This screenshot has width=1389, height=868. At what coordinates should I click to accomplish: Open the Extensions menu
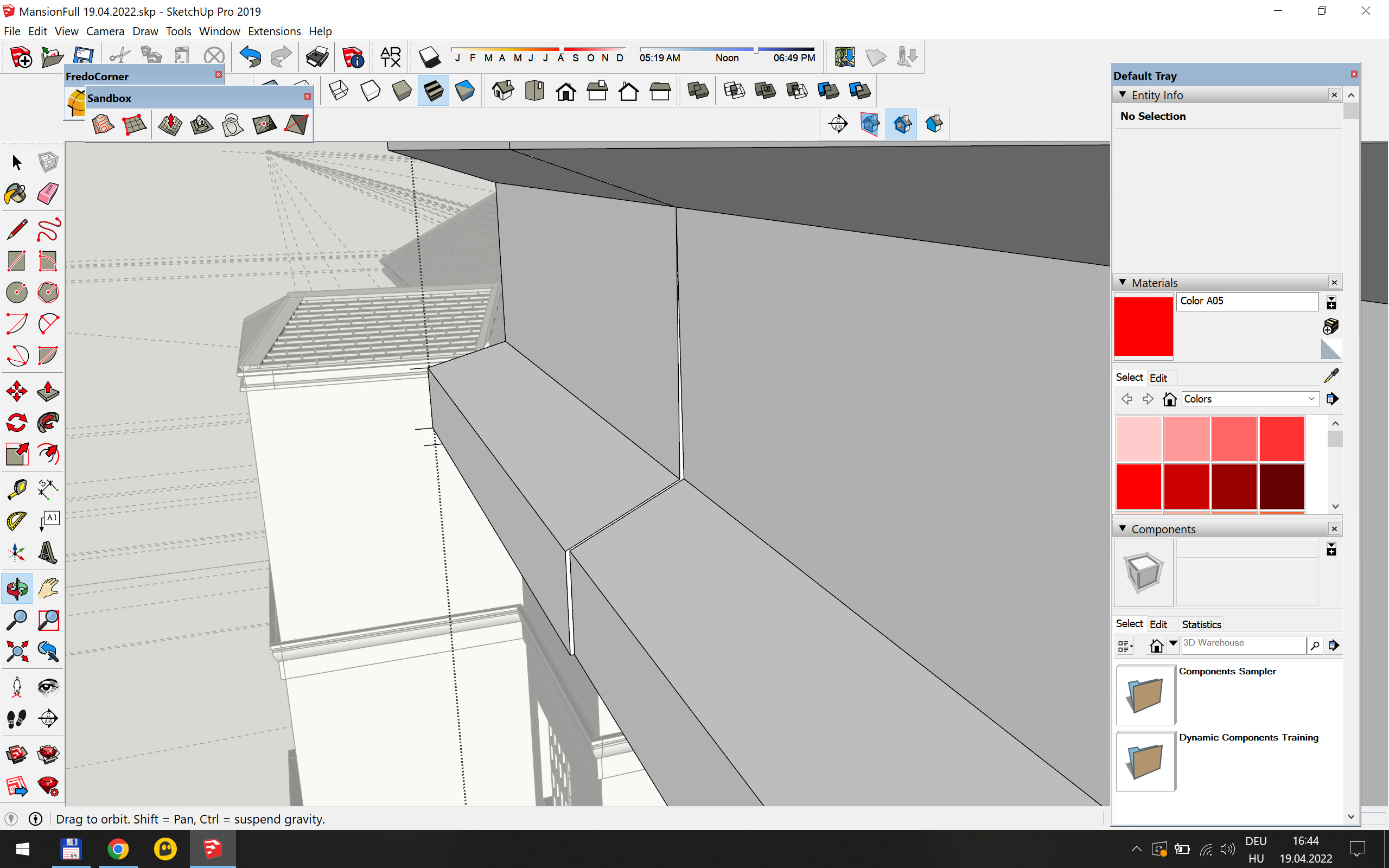coord(274,31)
